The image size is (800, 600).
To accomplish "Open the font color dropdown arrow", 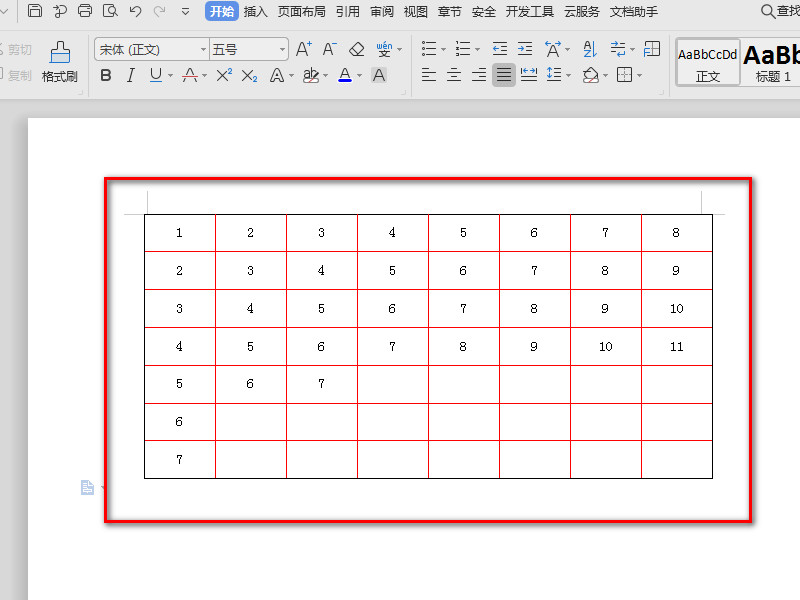I will (x=360, y=76).
